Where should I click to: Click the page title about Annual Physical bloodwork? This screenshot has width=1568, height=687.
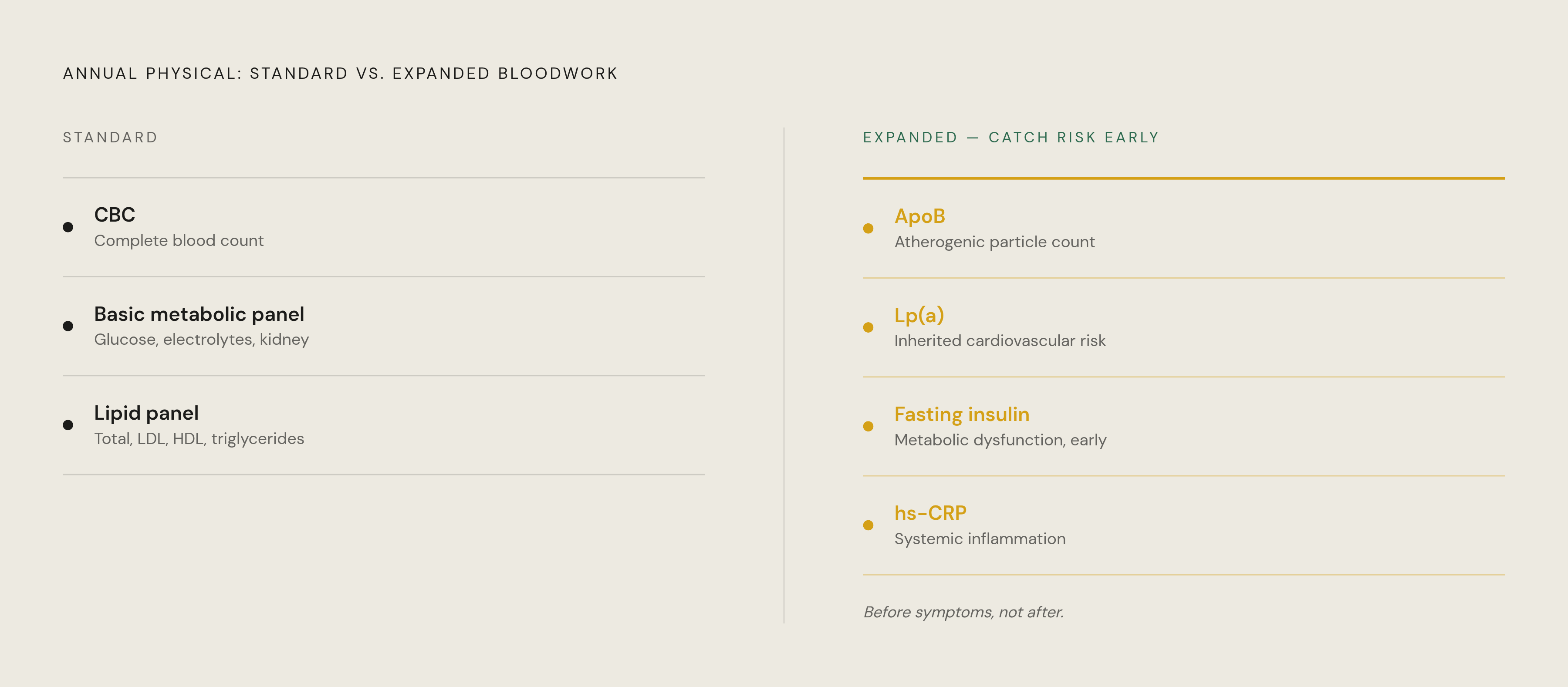pos(340,74)
